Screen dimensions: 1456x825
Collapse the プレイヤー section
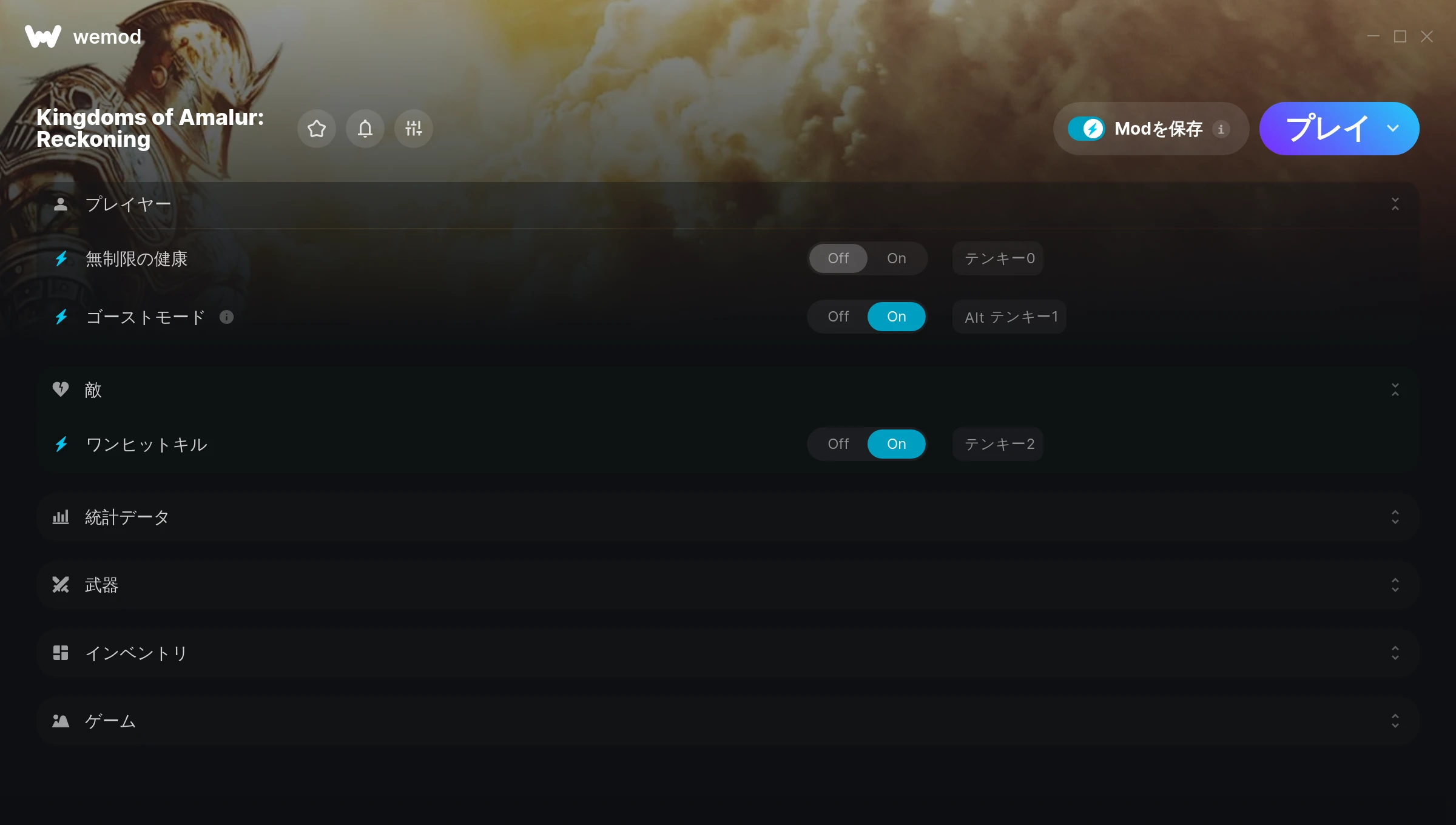[x=1395, y=204]
